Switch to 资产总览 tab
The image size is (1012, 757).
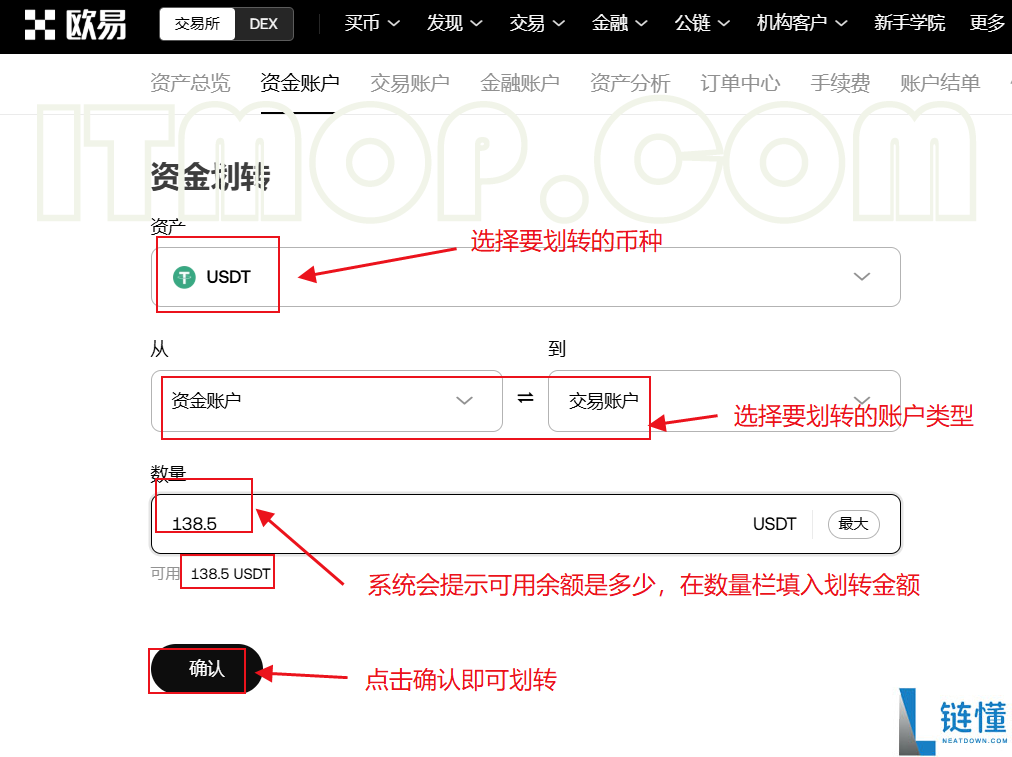(190, 83)
